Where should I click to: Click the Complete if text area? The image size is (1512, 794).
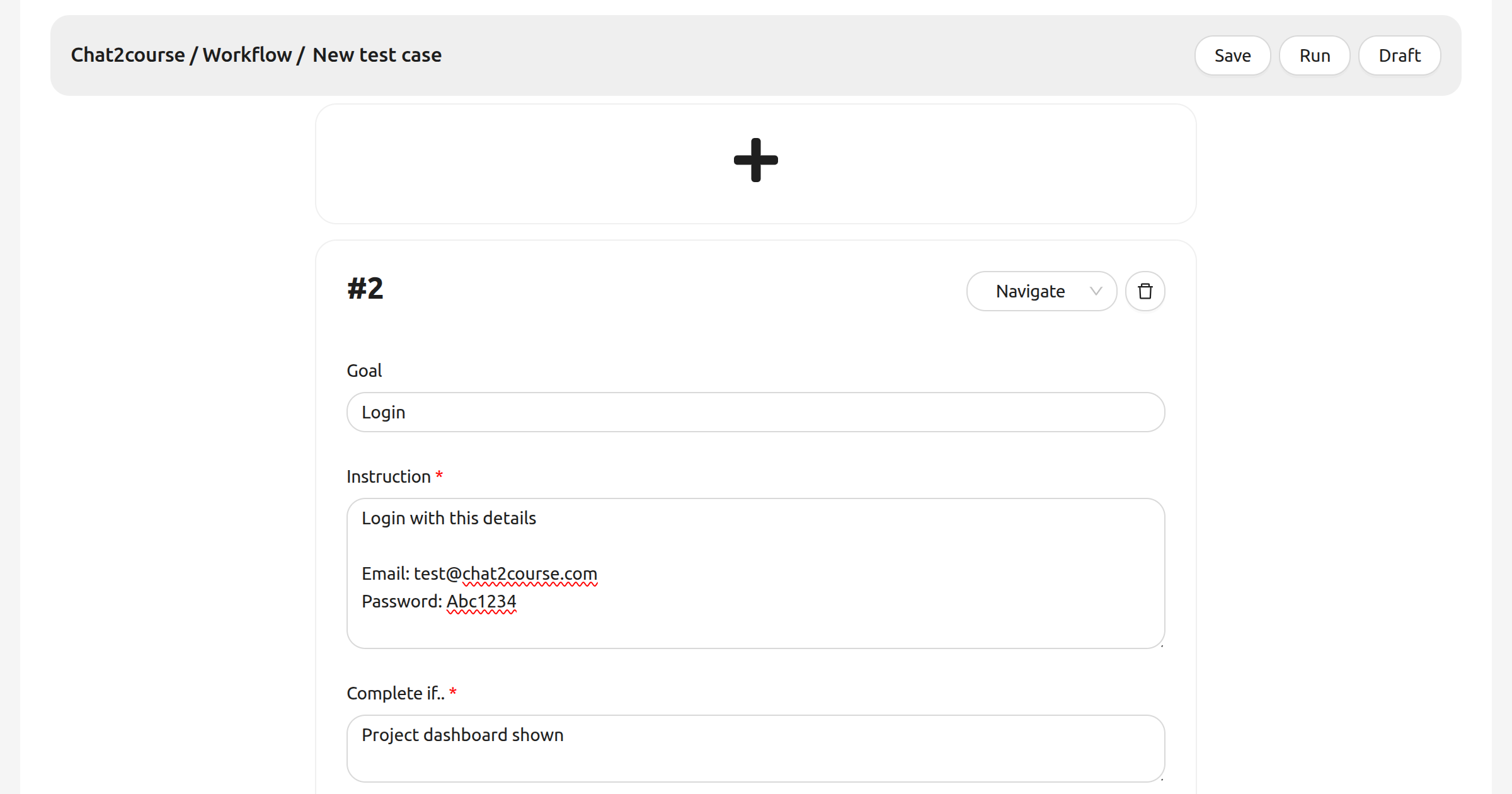[x=755, y=749]
